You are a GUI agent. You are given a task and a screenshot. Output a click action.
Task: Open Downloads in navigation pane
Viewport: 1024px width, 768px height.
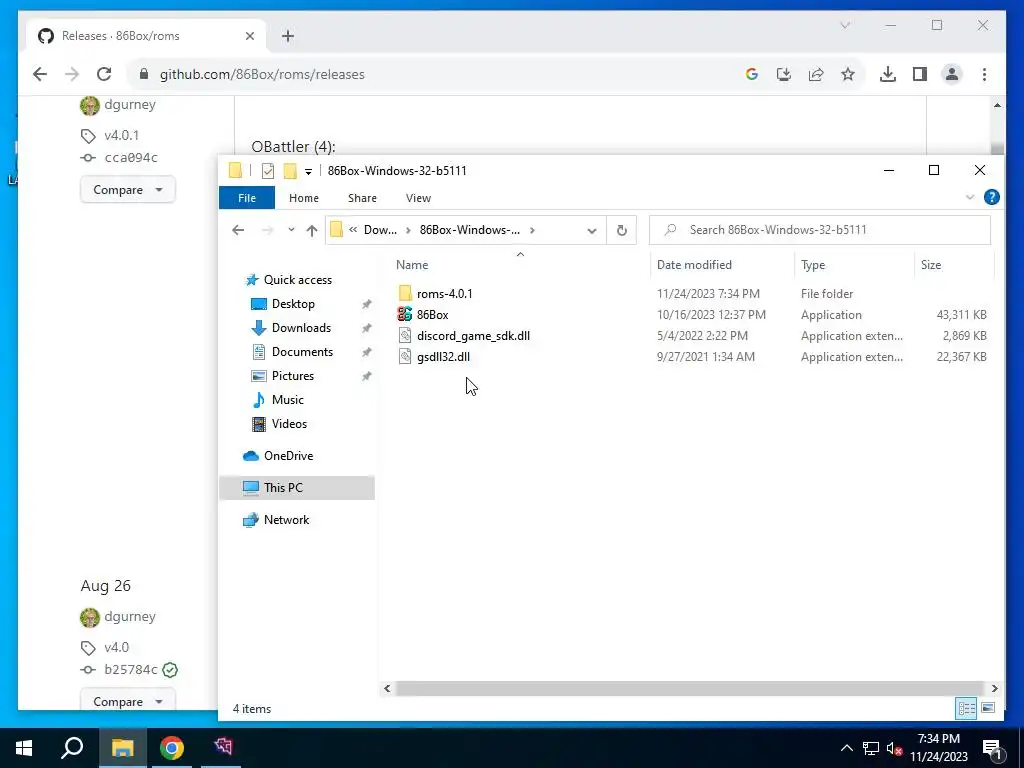[301, 328]
